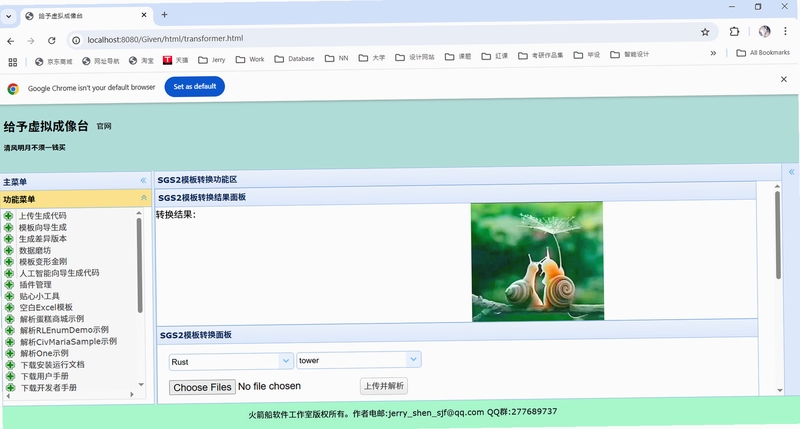The image size is (800, 429).
Task: Click the green plus icon beside 生成差异版本
Action: point(9,239)
